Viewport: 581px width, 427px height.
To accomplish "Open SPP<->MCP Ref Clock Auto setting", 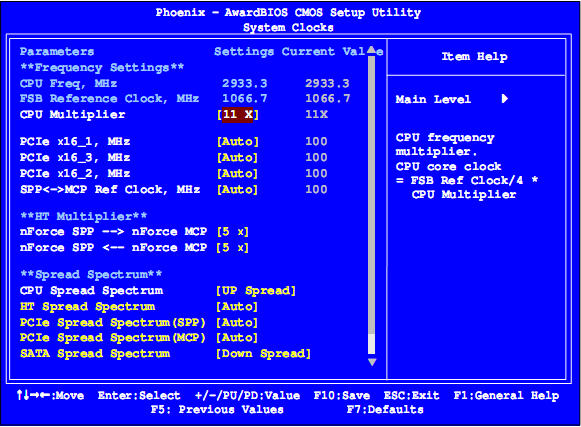I will [x=238, y=189].
